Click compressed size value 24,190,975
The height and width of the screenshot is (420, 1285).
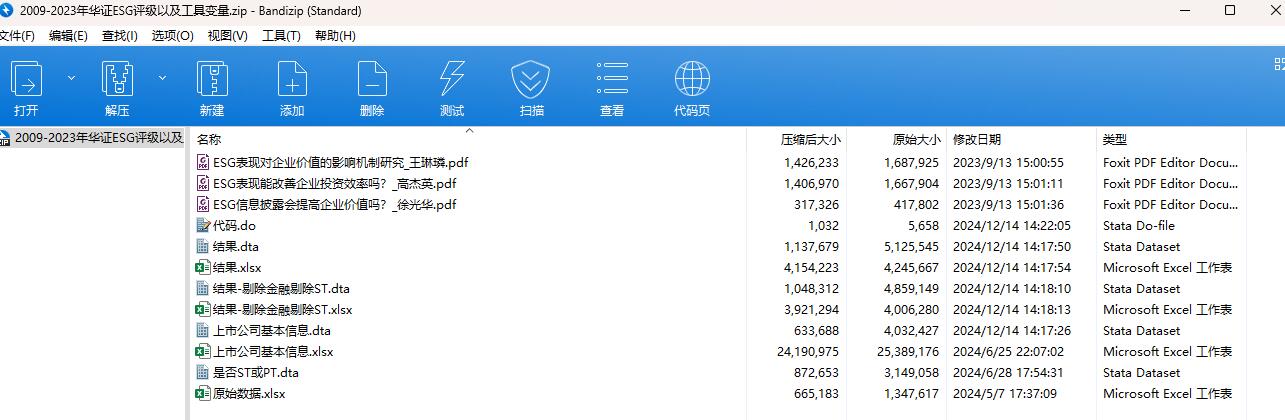coord(807,351)
